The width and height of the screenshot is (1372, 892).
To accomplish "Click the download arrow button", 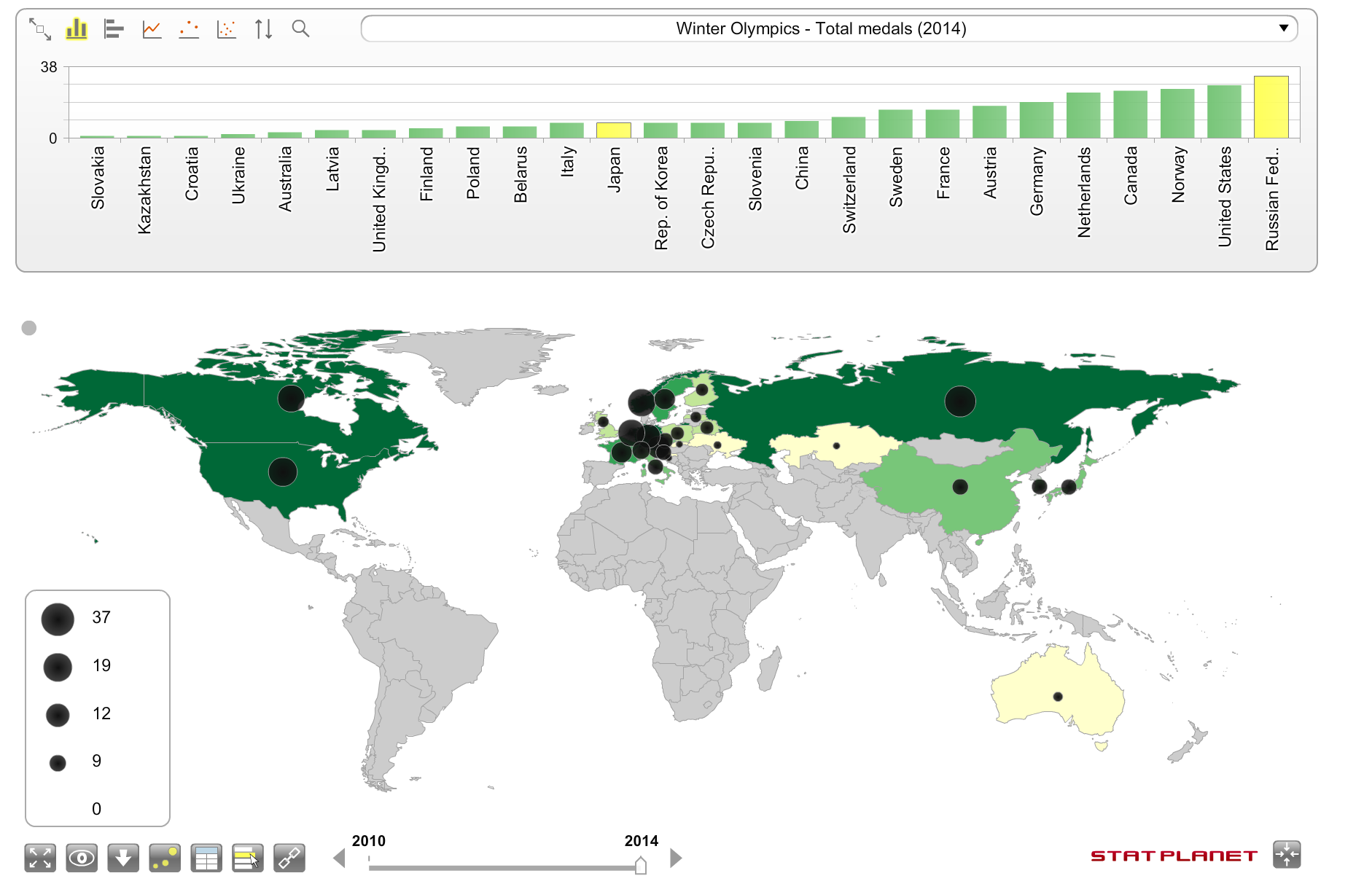I will 123,858.
